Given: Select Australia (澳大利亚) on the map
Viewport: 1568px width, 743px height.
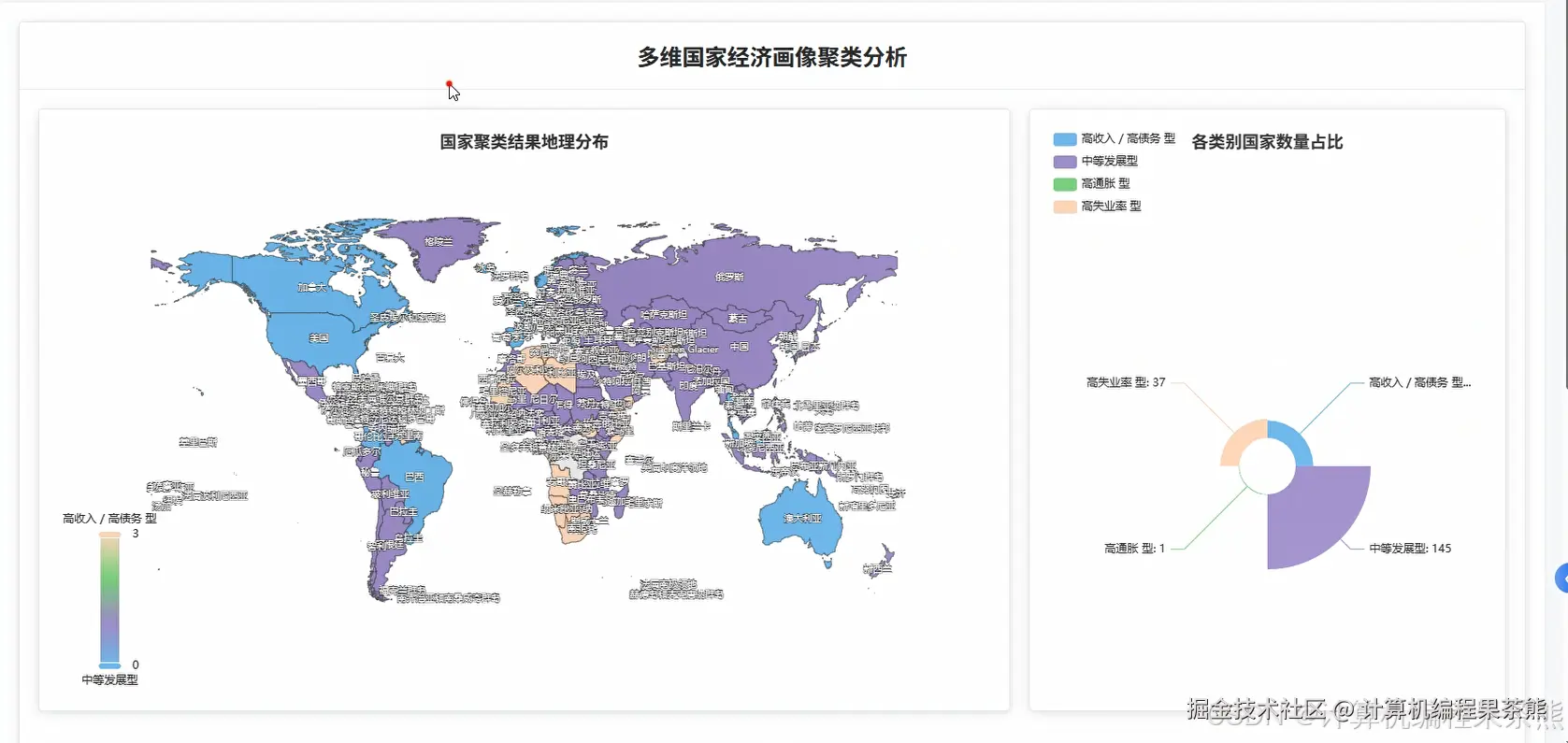Looking at the screenshot, I should click(x=801, y=518).
